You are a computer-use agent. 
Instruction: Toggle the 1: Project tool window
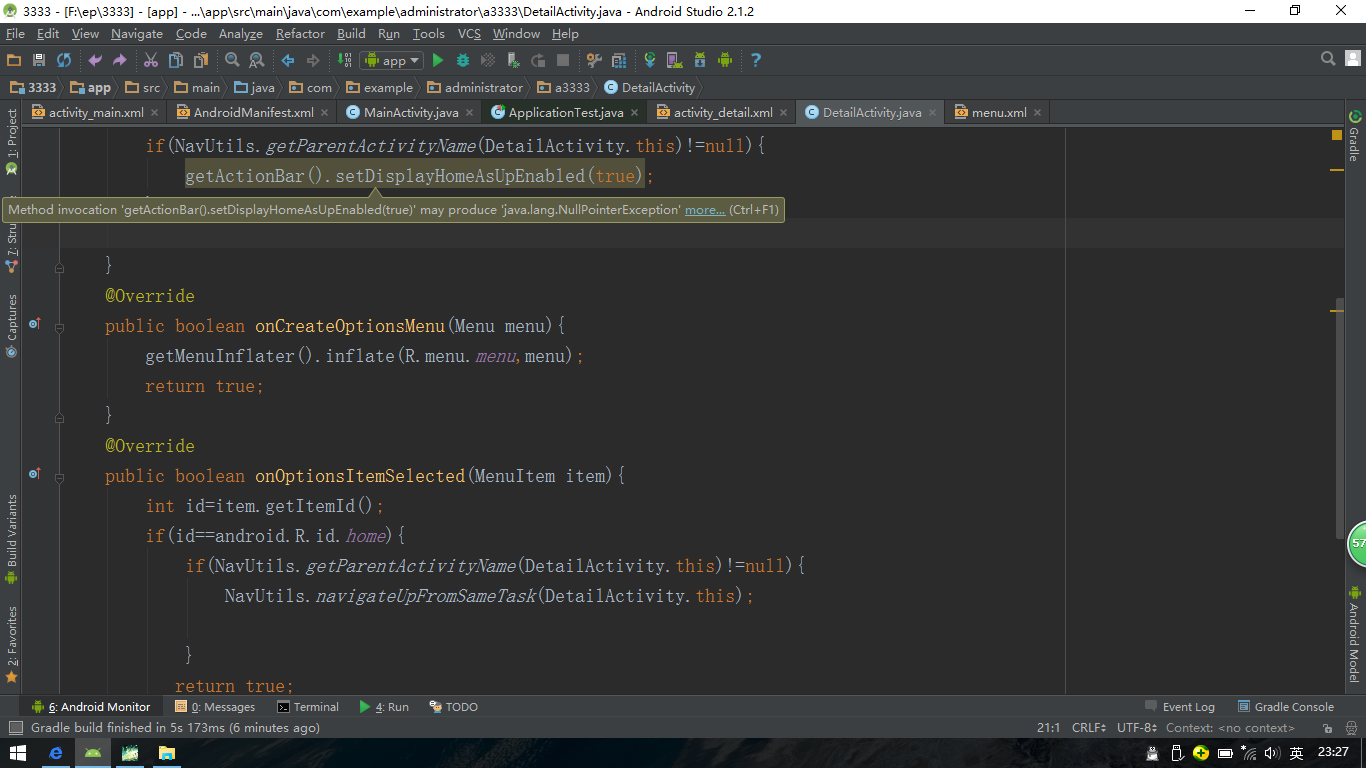click(12, 142)
